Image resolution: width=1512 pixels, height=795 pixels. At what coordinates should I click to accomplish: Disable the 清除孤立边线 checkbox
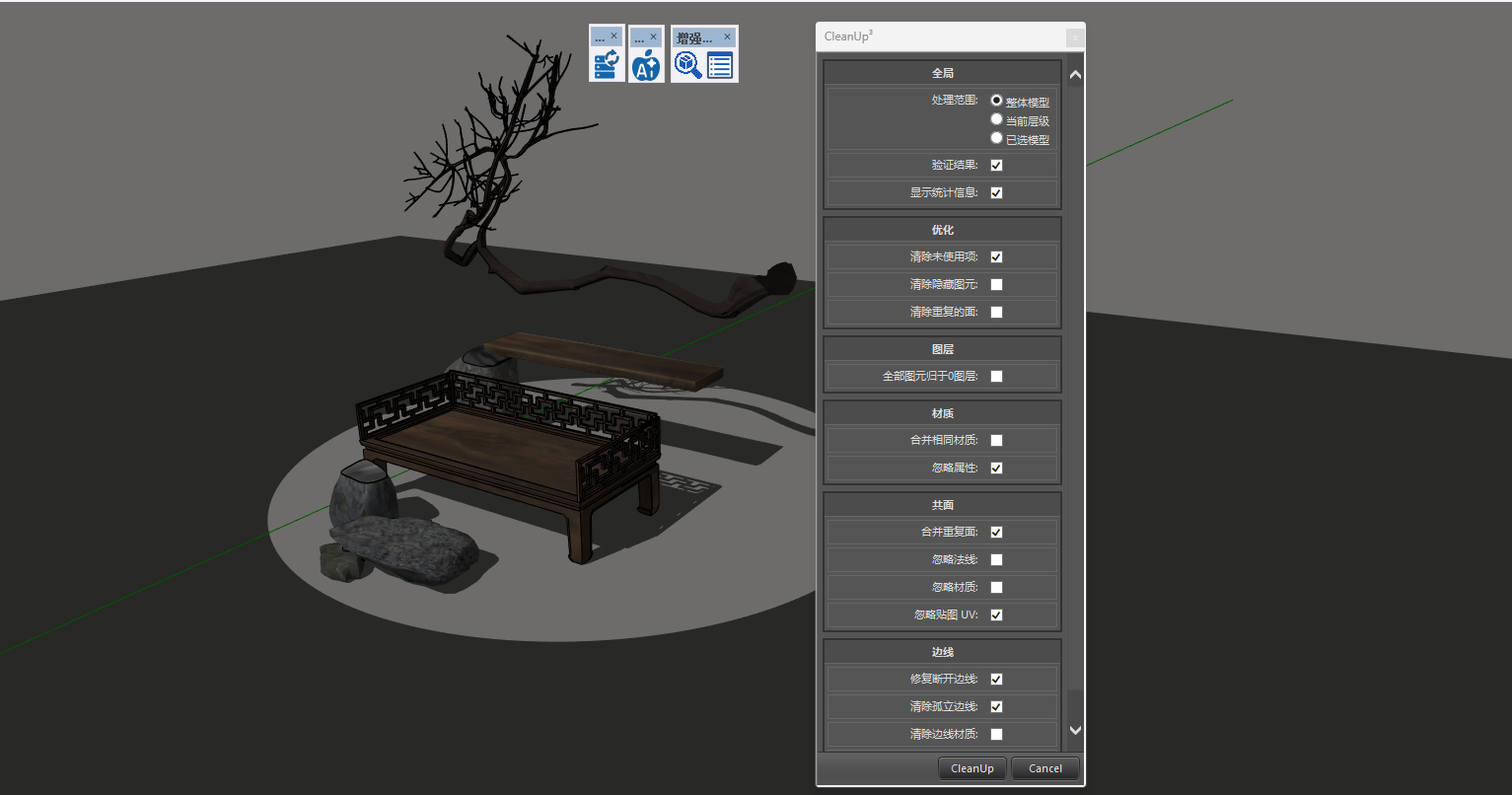coord(996,707)
